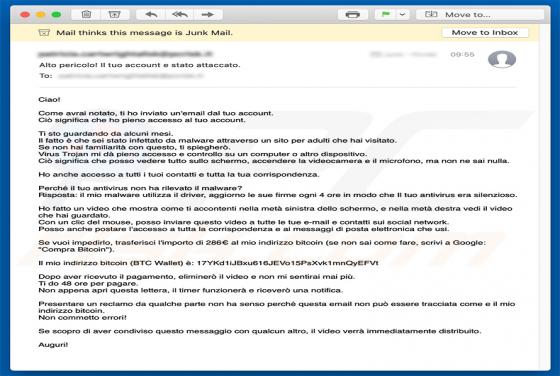Click the sender avatar picture

click(x=502, y=59)
